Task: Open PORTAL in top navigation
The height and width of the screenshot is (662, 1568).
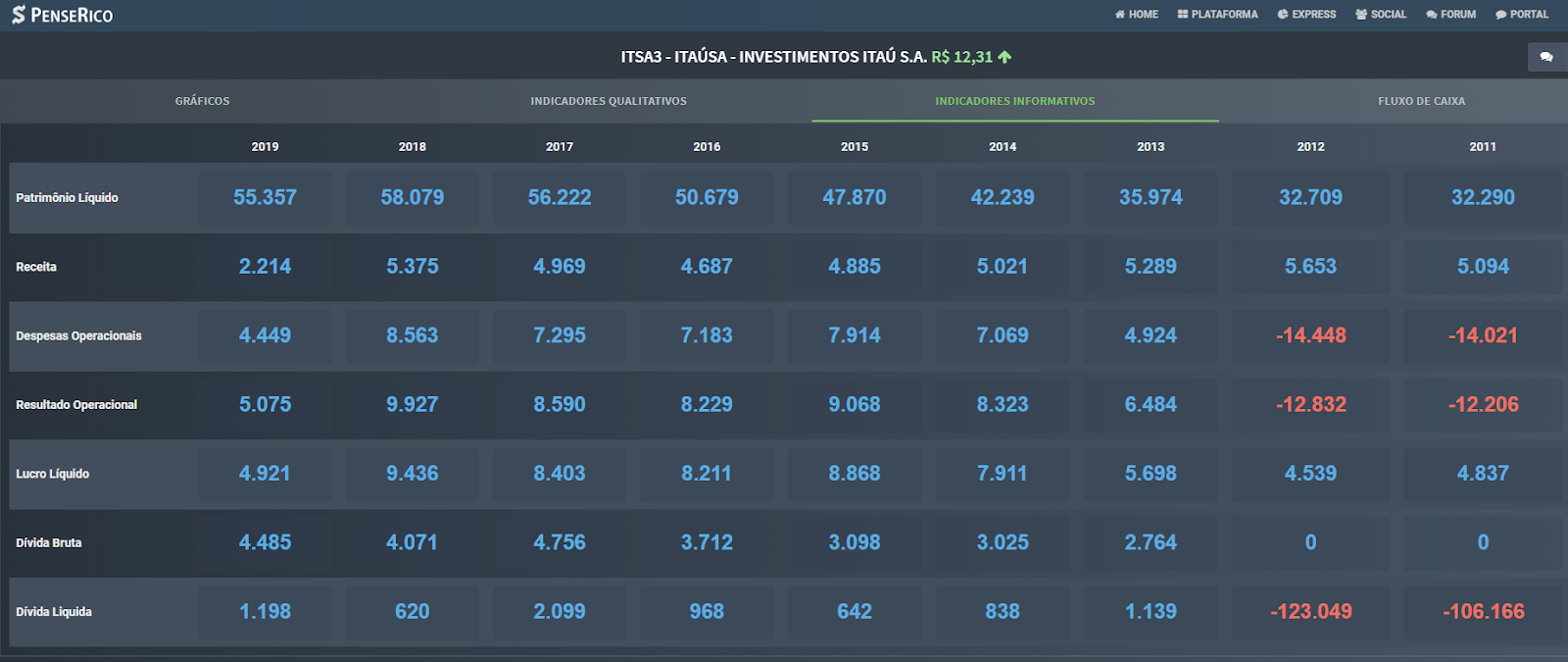Action: click(1522, 15)
